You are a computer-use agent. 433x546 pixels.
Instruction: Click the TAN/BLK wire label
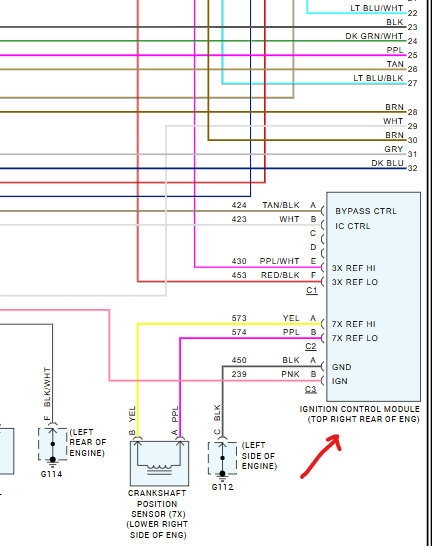[x=281, y=205]
